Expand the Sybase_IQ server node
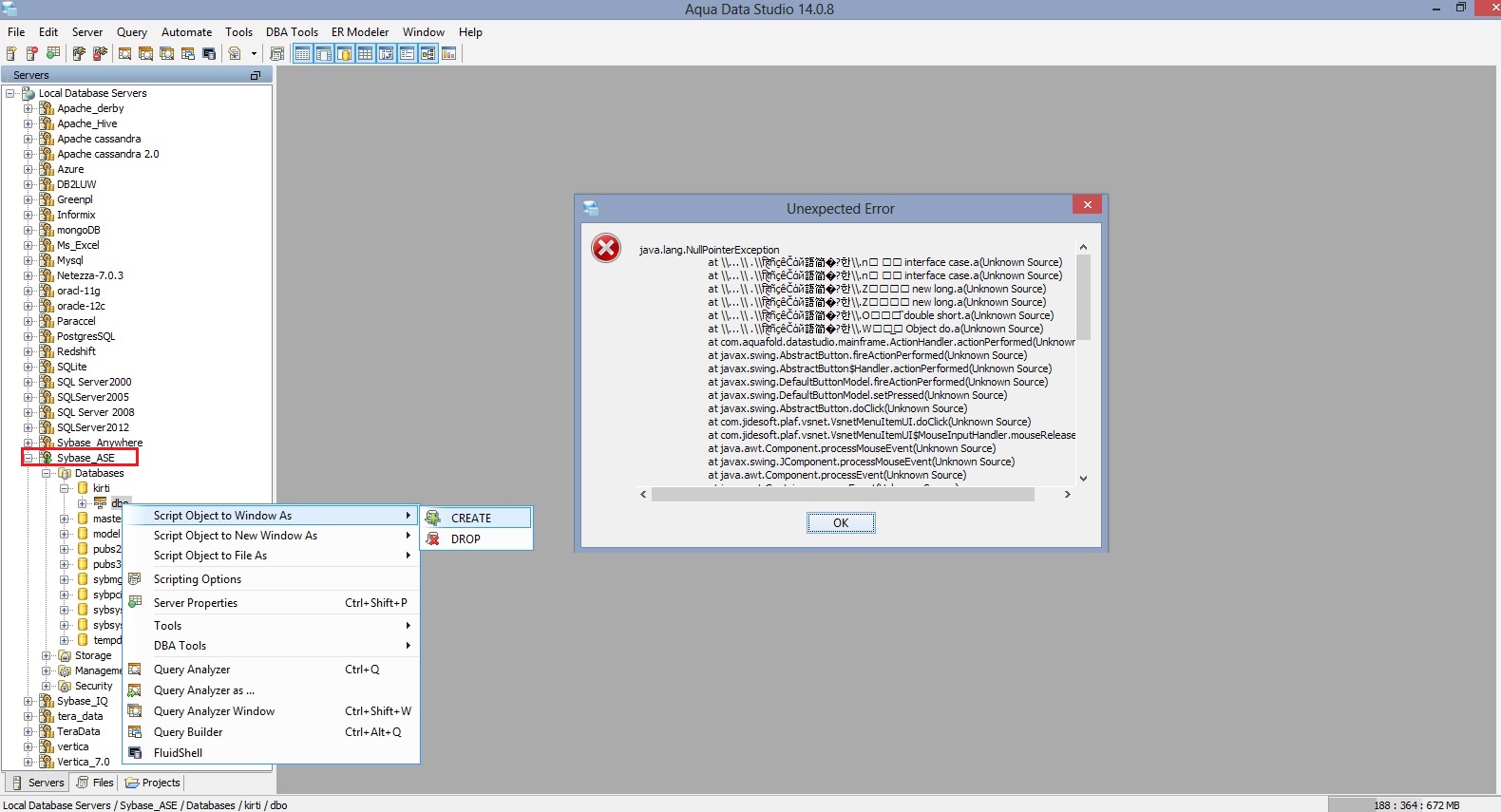Viewport: 1501px width, 812px height. [28, 701]
